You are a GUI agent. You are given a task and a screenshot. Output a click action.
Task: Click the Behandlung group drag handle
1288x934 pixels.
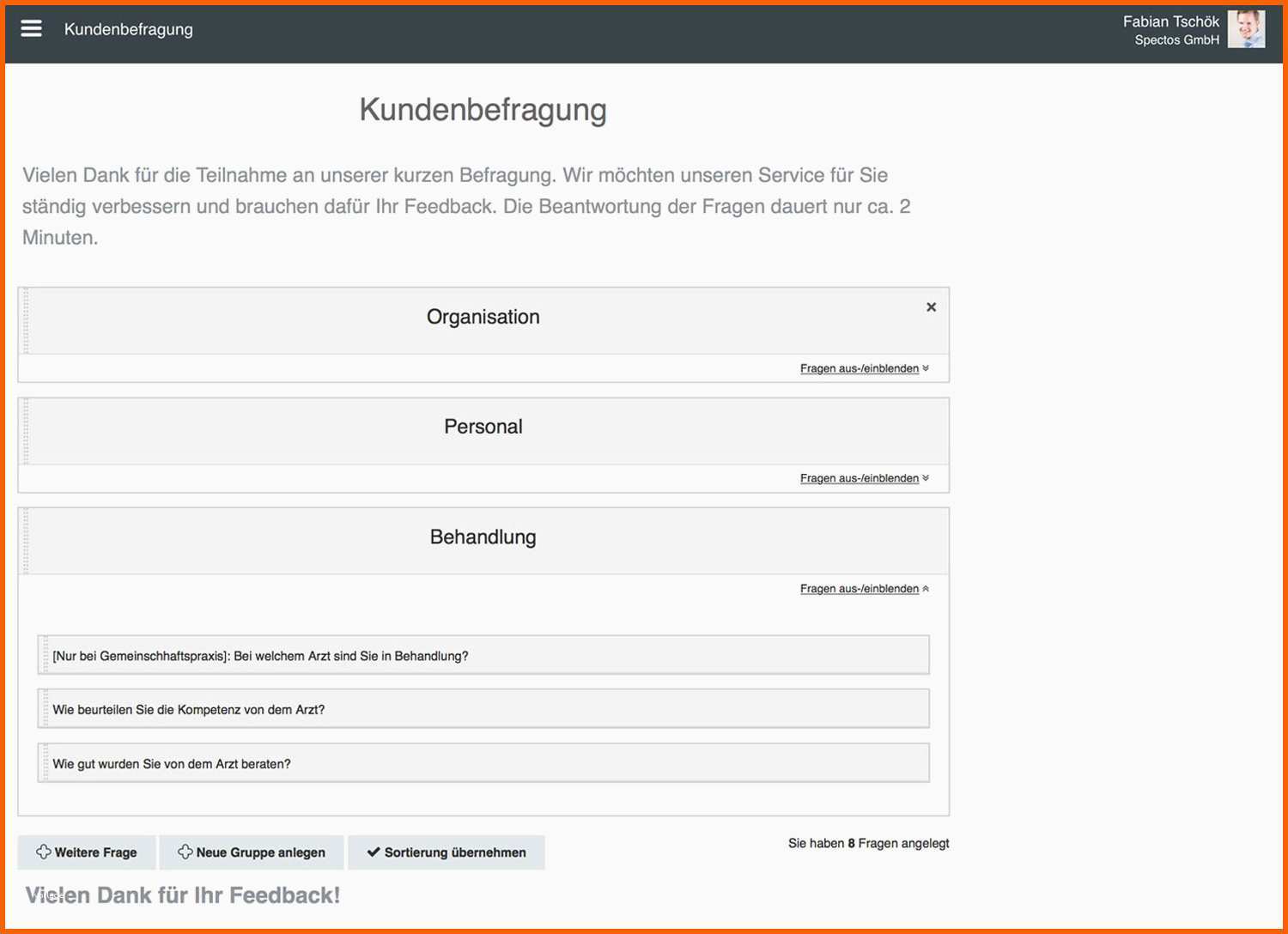[x=26, y=541]
